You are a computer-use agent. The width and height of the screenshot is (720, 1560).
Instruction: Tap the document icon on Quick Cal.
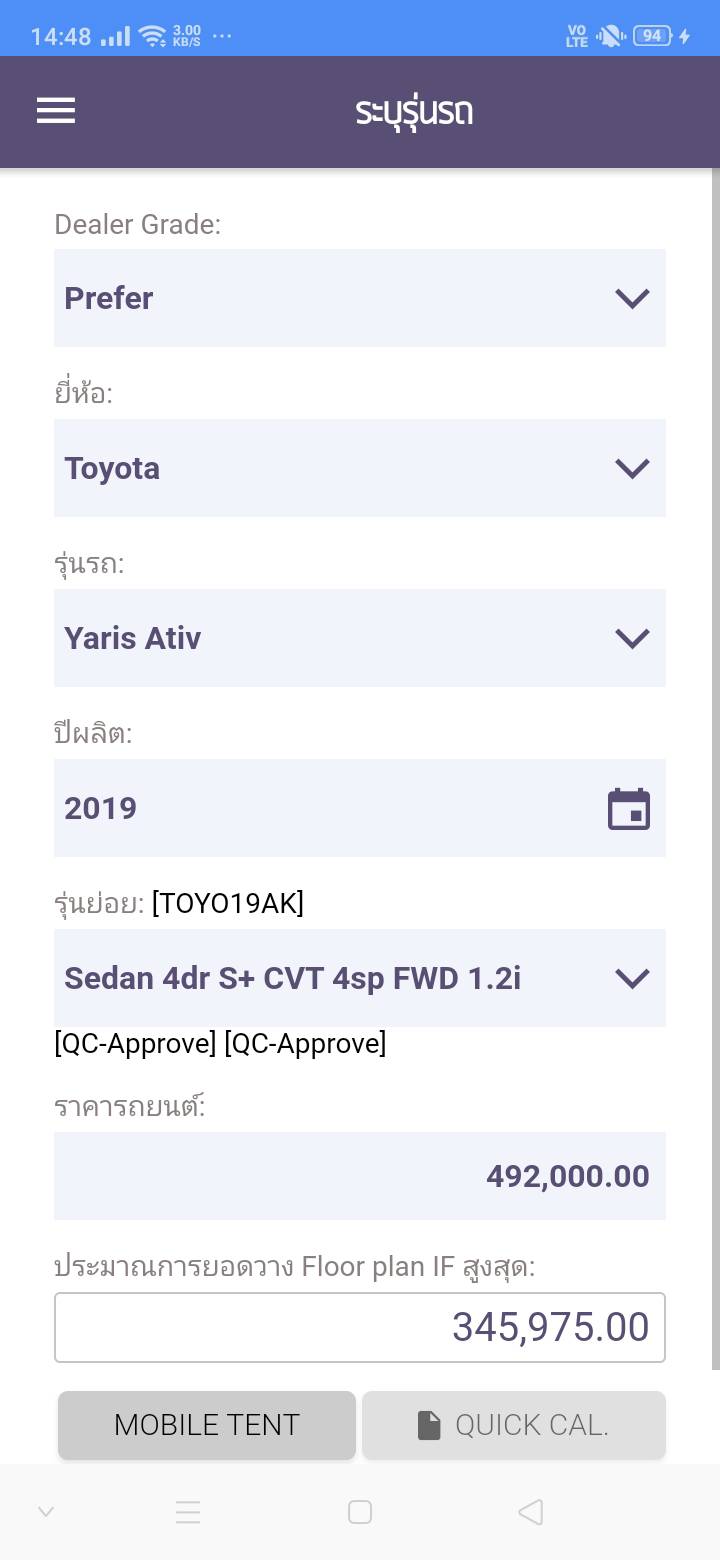[x=429, y=1425]
